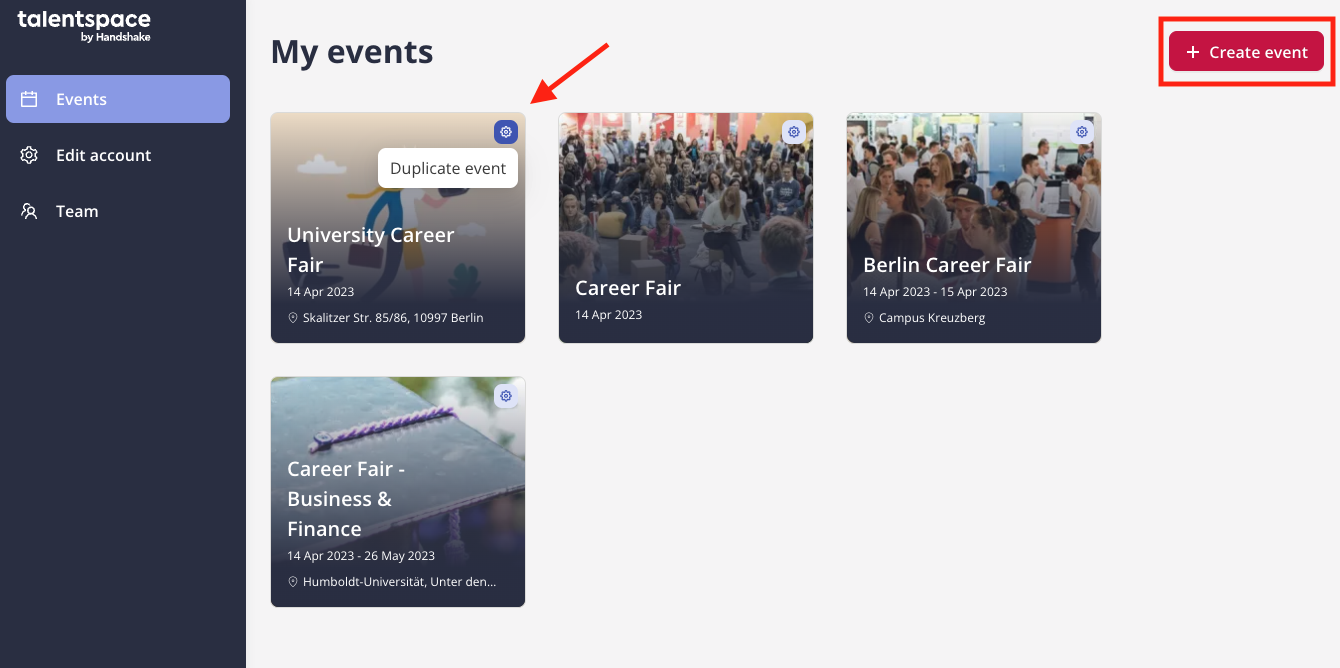The width and height of the screenshot is (1340, 668).
Task: Click the Humboldt-Universität, Unter den... location text
Action: 400,582
